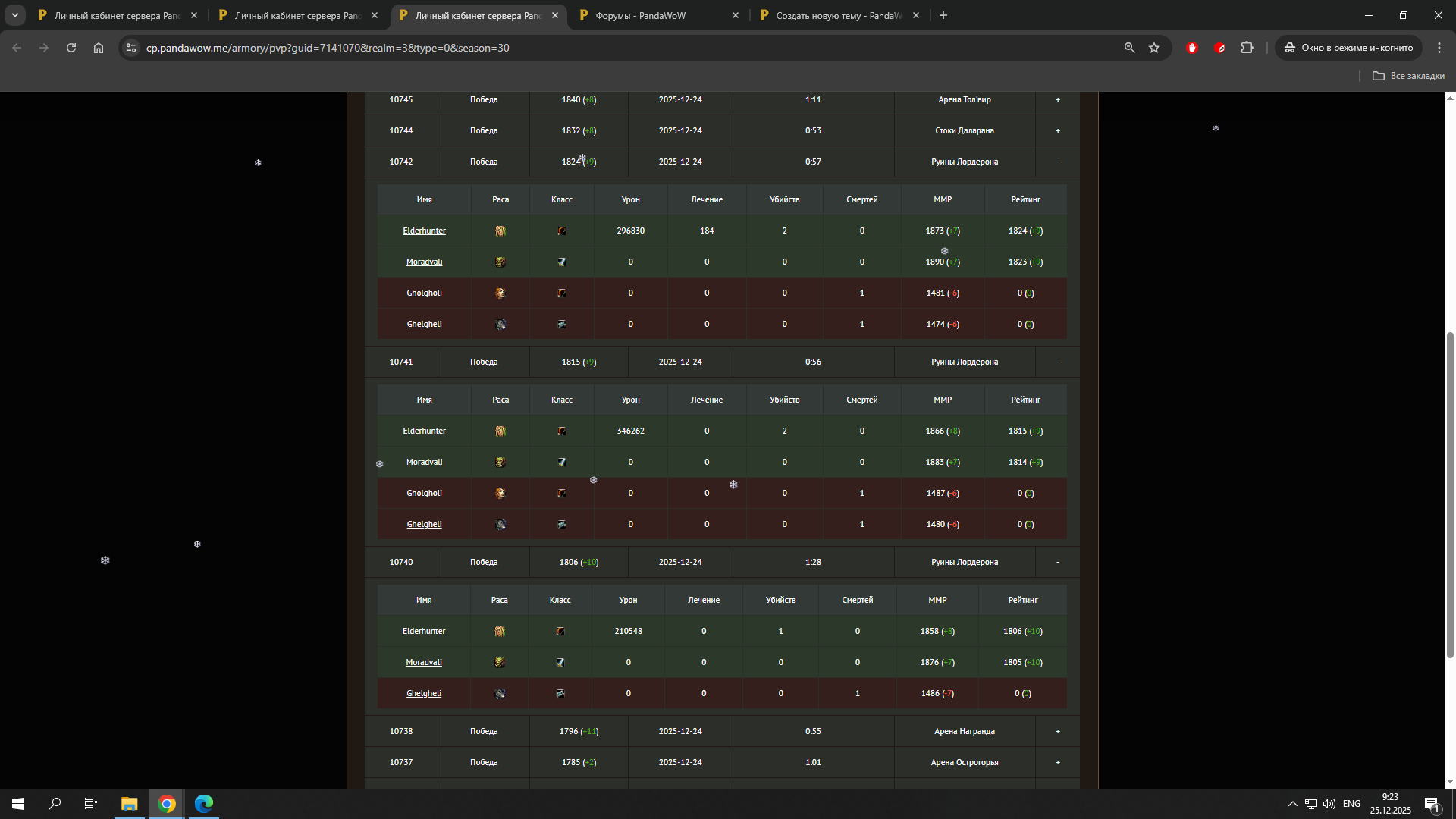Viewport: 1456px width, 819px height.
Task: Expand match 10737 Арена Острогорья row
Action: pos(1057,762)
